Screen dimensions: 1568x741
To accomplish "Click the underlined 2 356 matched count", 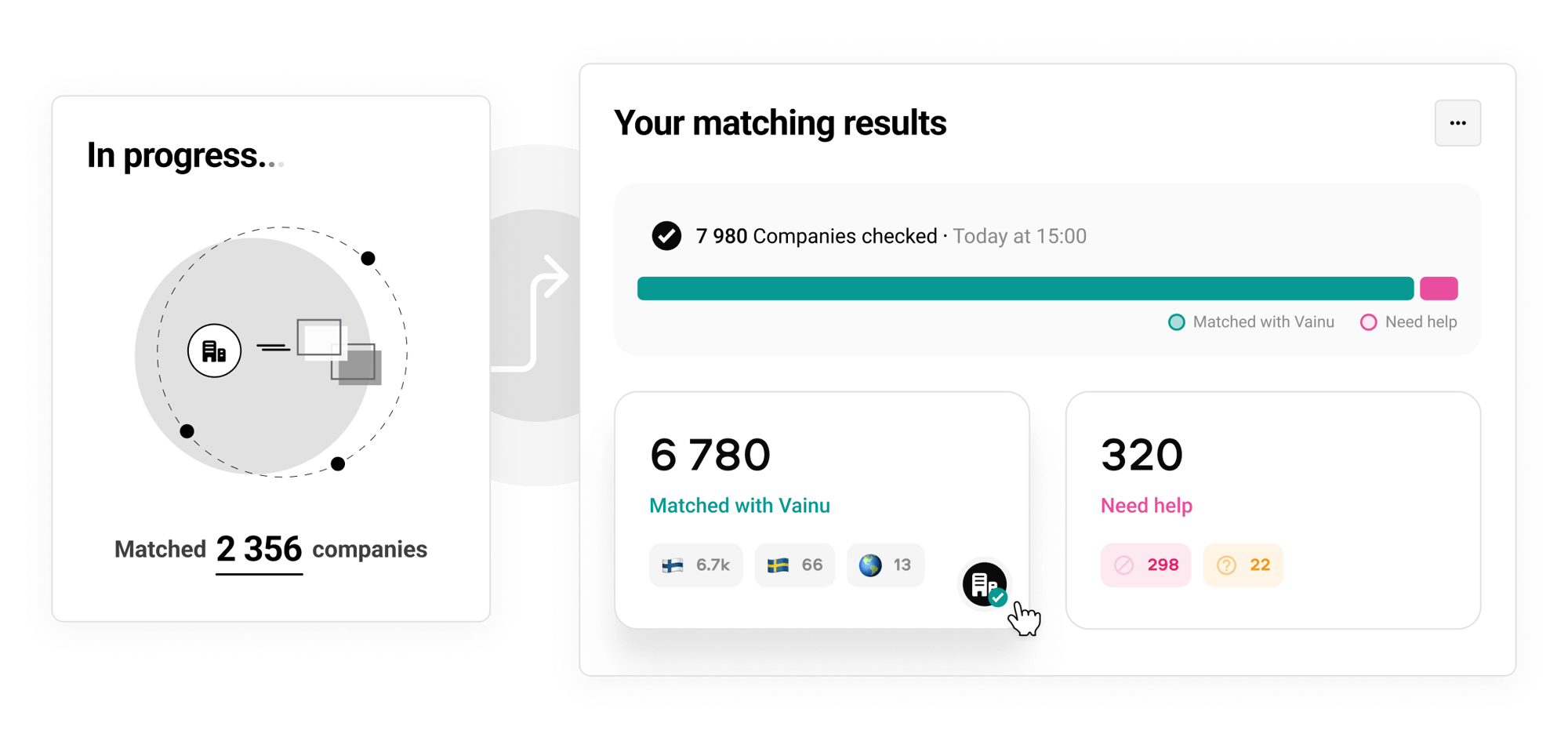I will pos(259,550).
